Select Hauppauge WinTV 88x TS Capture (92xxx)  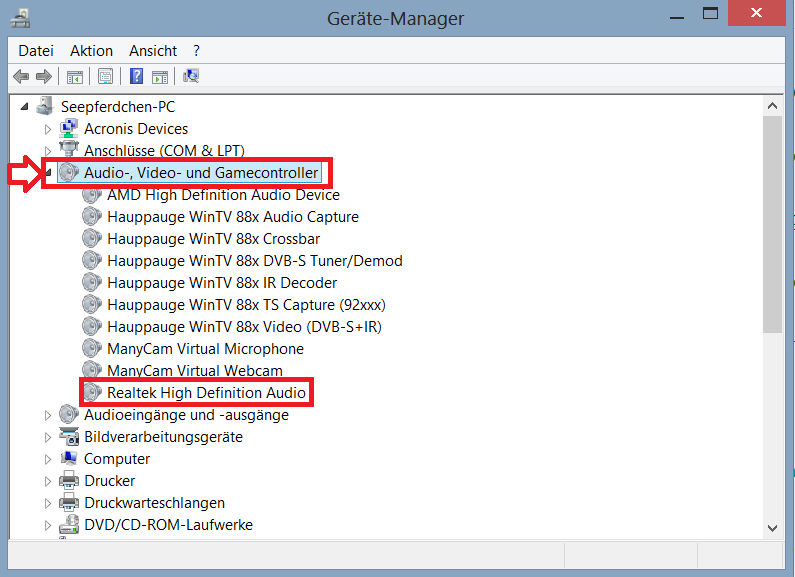(x=246, y=305)
